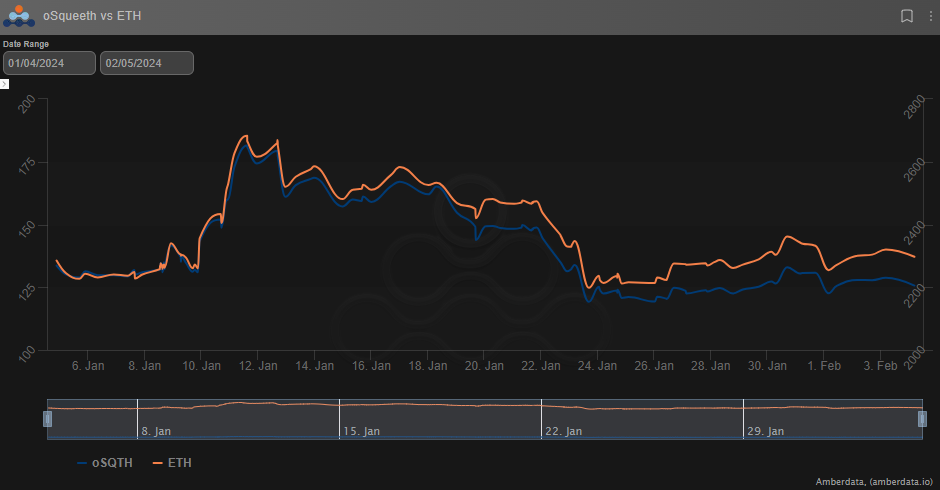Click the 150 left axis value
Screen dimensions: 940x490
pos(27,229)
